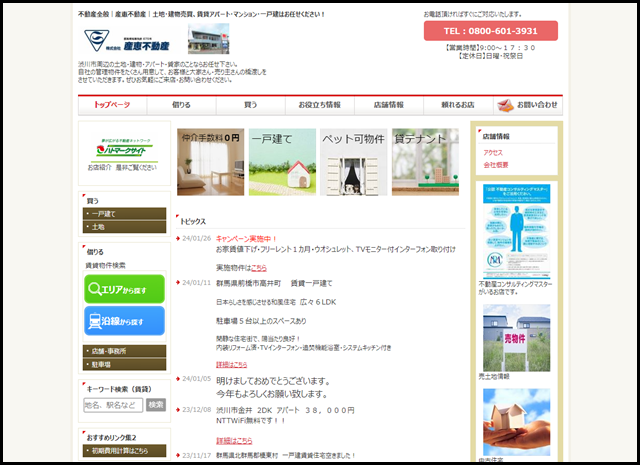Click the blue 沿線から探す train button
Viewport: 640px width, 465px height.
(x=124, y=321)
